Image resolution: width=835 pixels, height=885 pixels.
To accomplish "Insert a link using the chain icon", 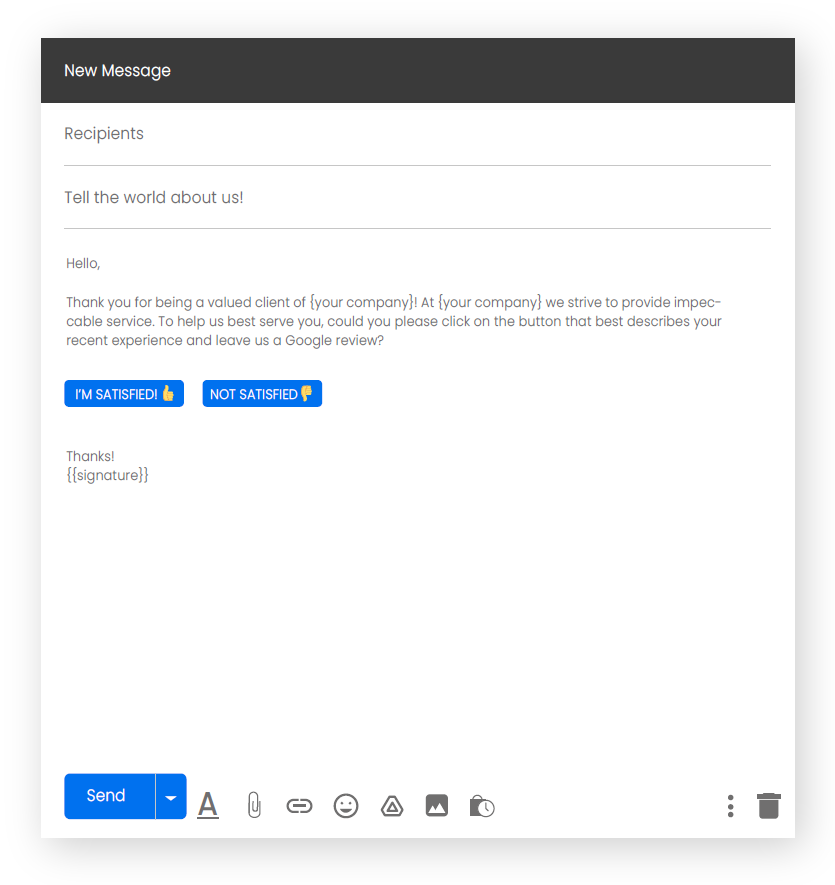I will point(299,806).
